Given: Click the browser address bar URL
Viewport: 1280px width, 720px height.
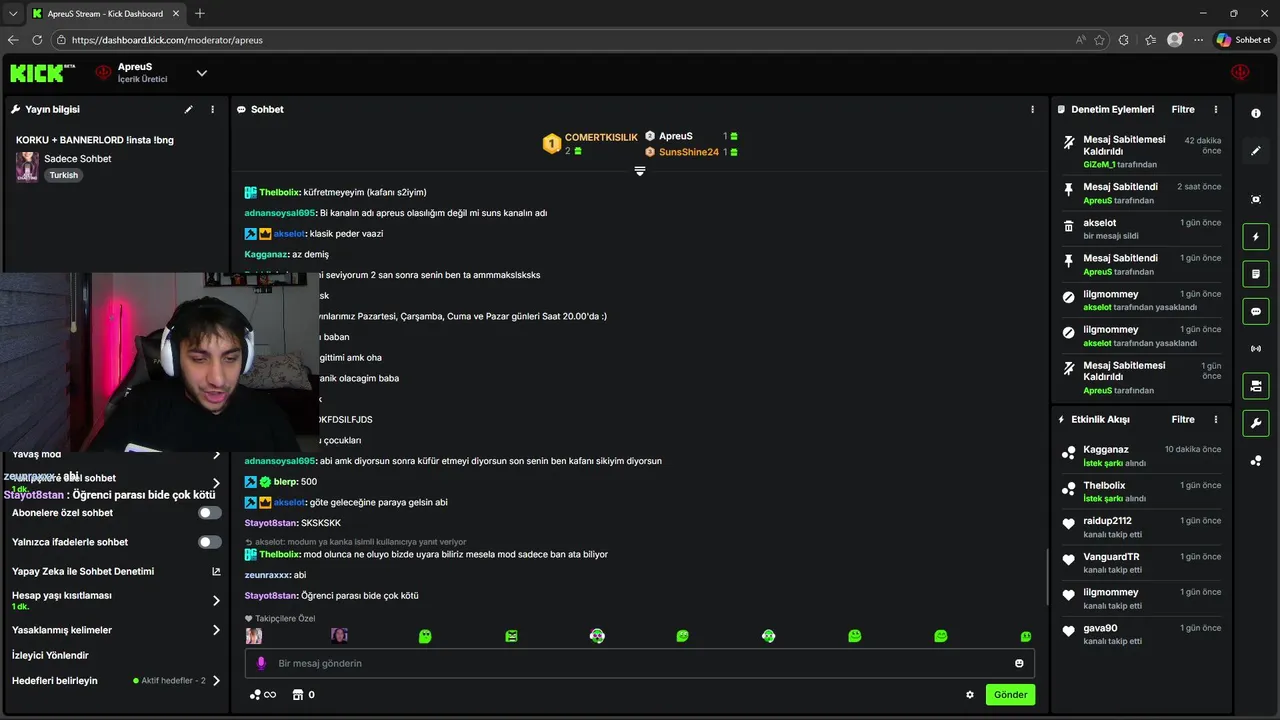Looking at the screenshot, I should (x=167, y=40).
